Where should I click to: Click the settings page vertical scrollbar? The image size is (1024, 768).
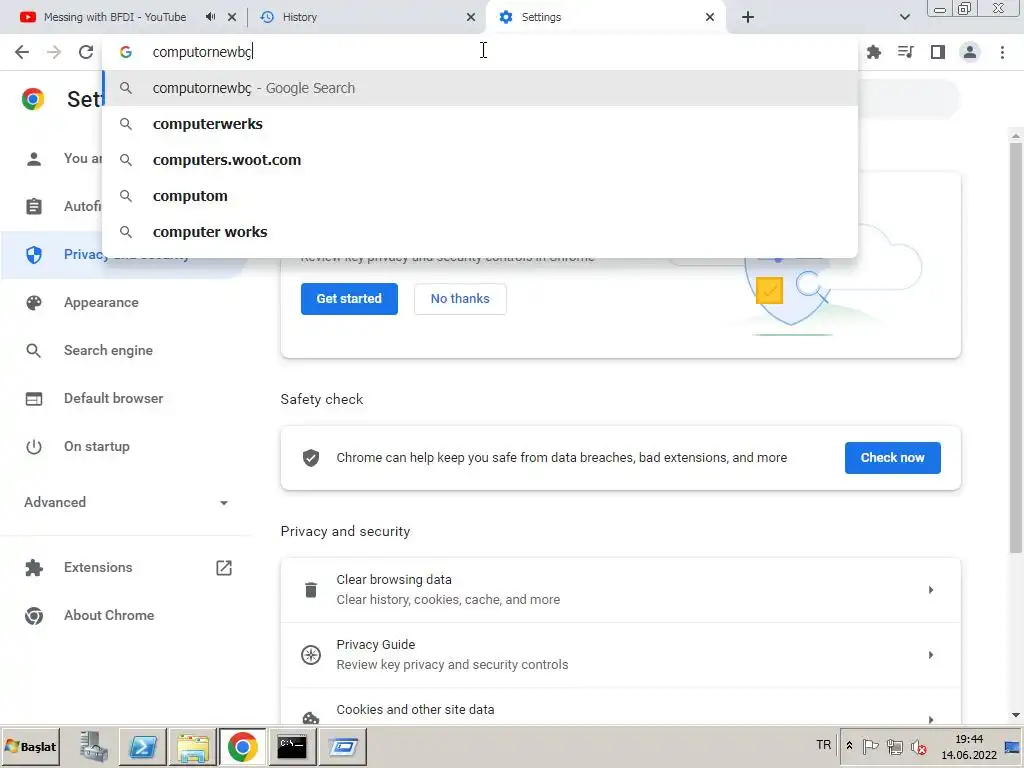1016,346
